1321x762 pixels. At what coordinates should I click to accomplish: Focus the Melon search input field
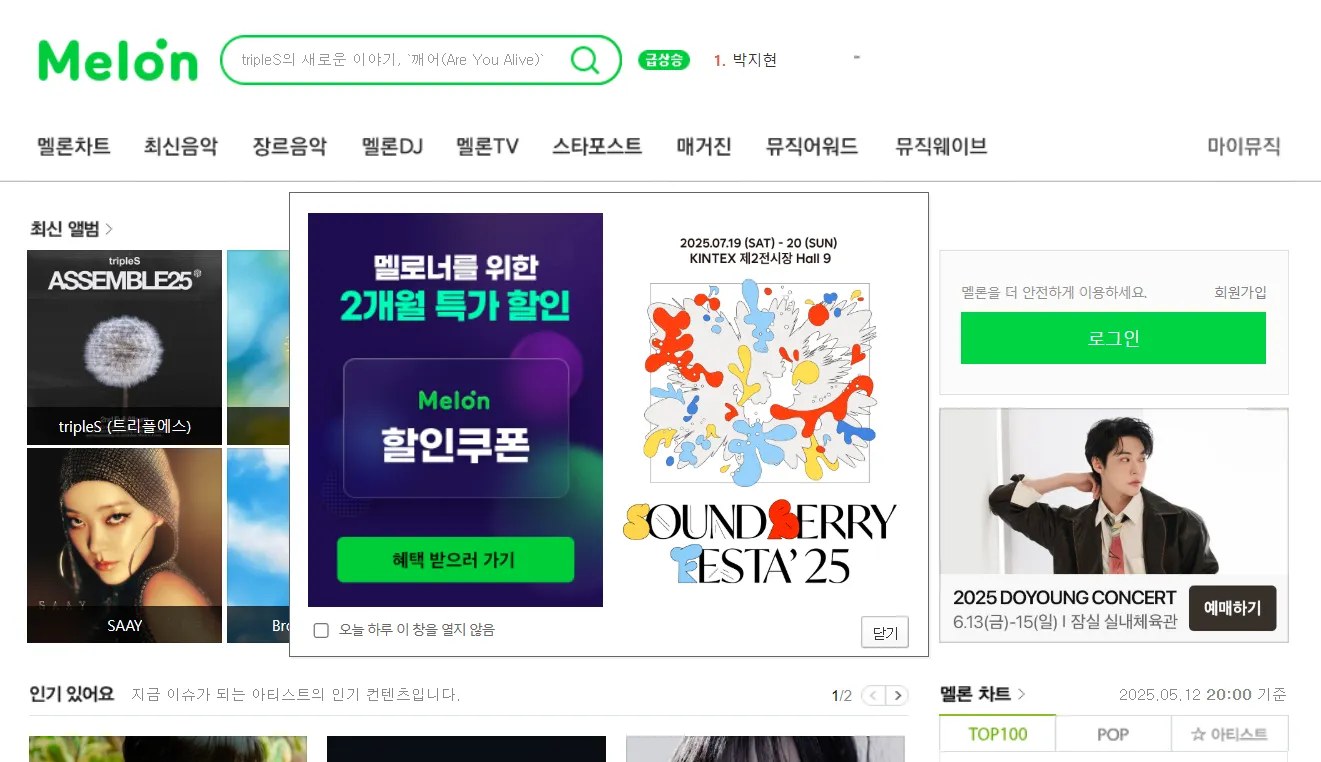pos(395,60)
